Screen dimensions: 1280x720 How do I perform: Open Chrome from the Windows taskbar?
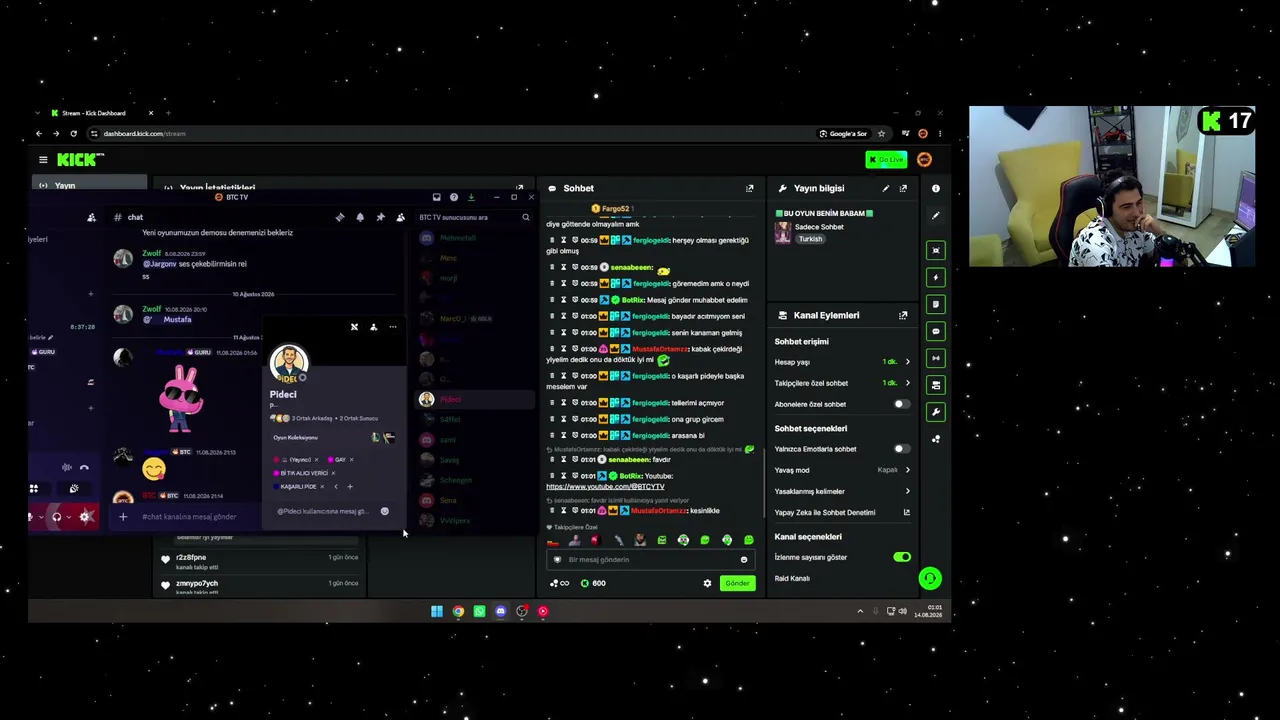pos(458,611)
